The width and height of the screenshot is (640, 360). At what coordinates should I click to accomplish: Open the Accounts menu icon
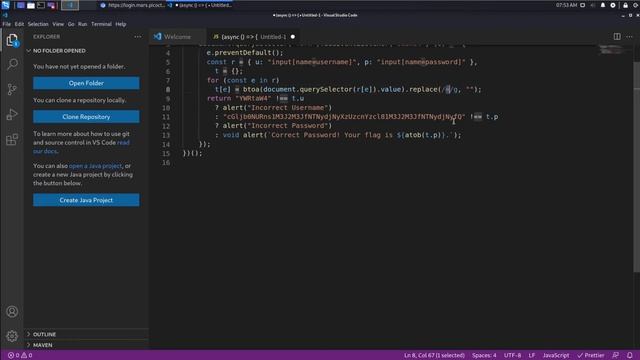click(12, 311)
